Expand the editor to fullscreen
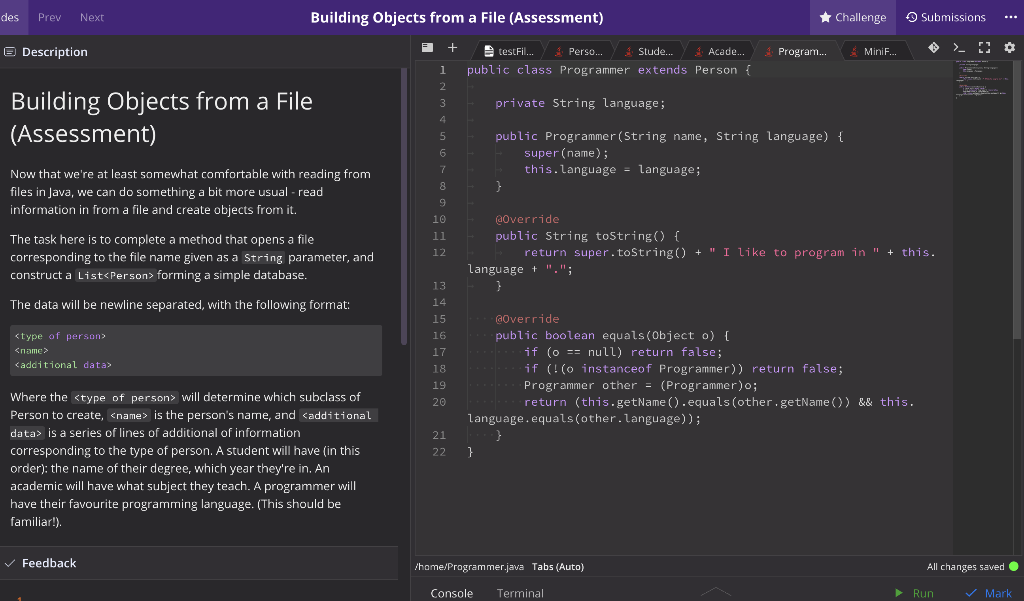Screen dimensions: 1024x601 [985, 47]
